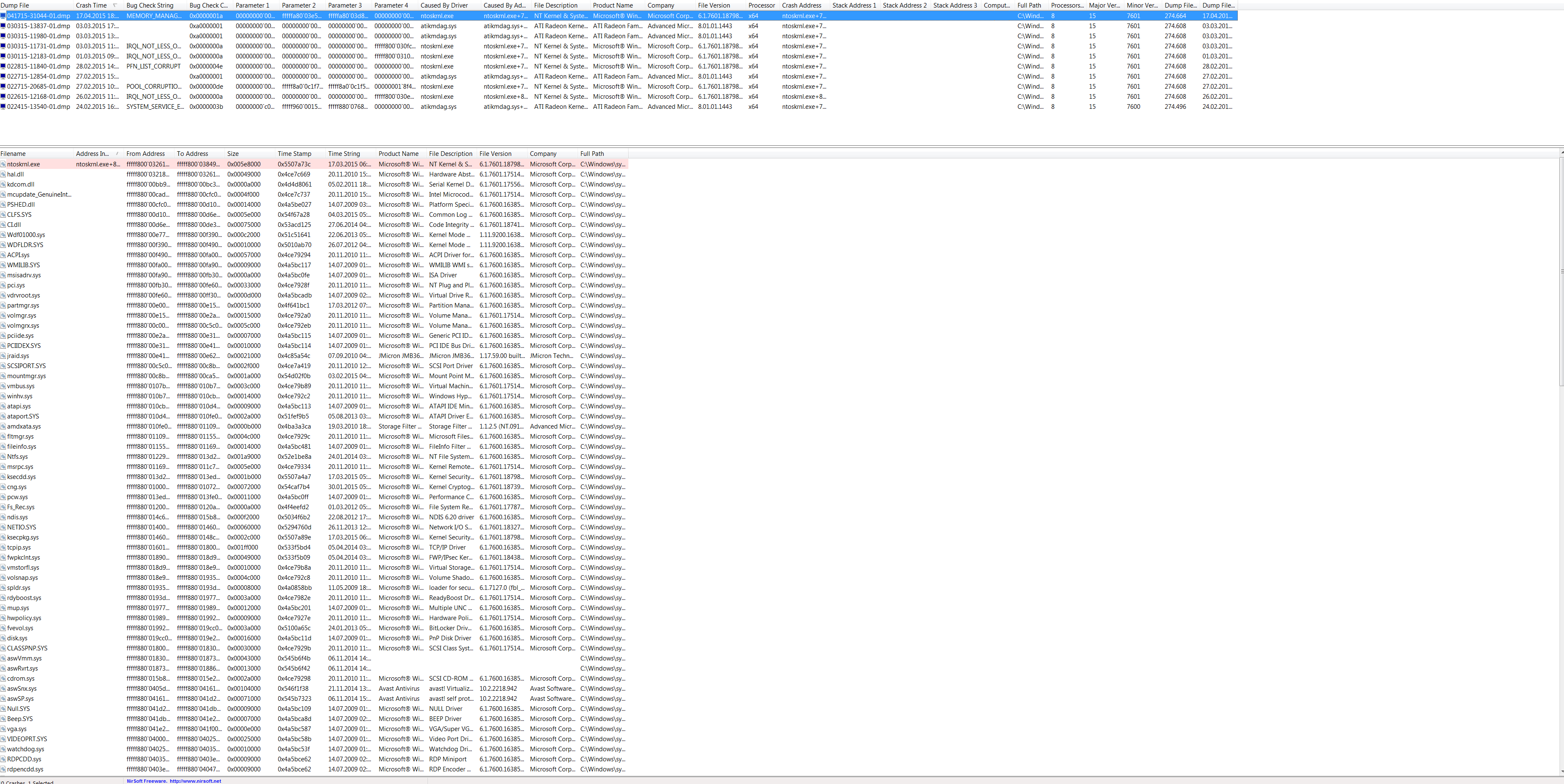Click the icon beside 030315-13837-01.dmp

[x=3, y=26]
